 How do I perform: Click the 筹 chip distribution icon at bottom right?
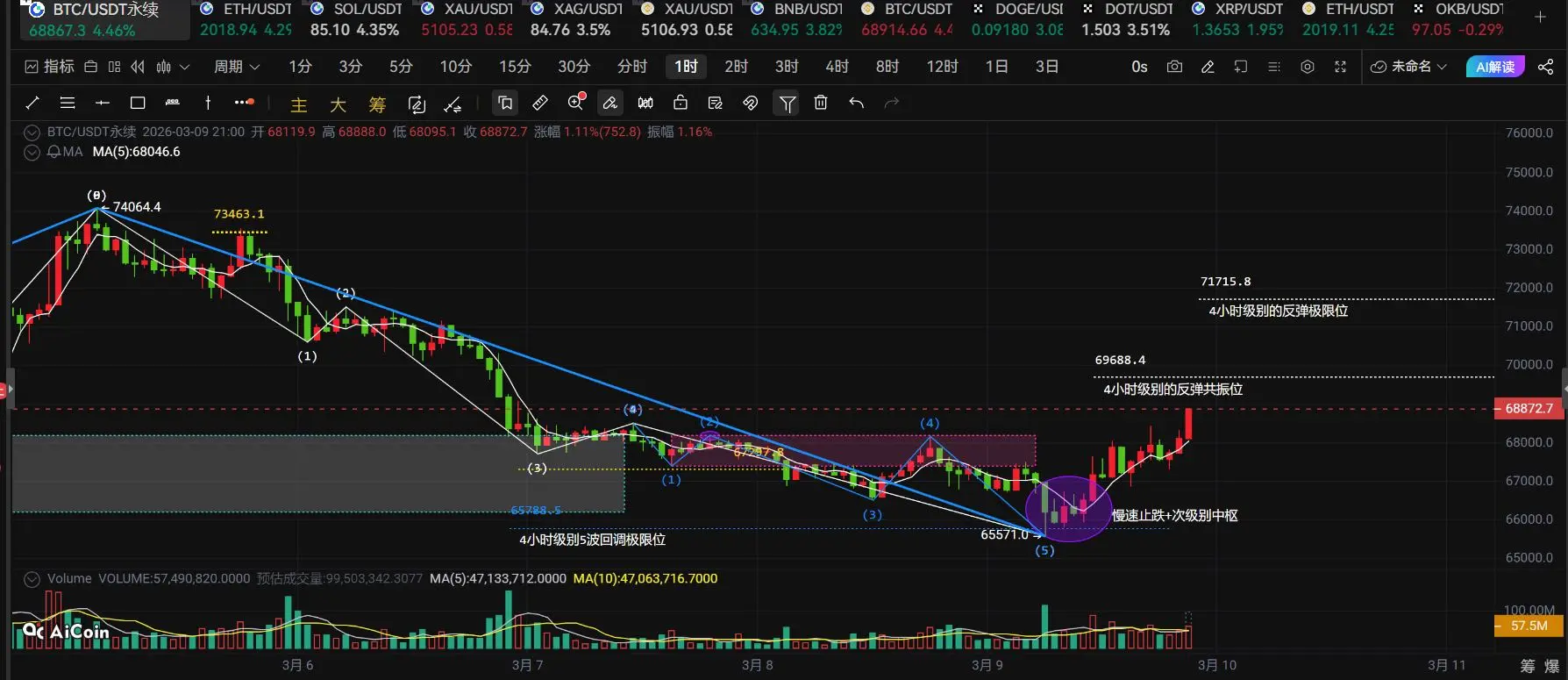1528,667
